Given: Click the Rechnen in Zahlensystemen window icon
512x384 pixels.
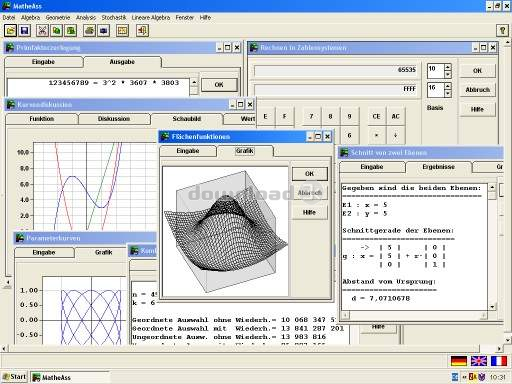Looking at the screenshot, I should pos(254,48).
